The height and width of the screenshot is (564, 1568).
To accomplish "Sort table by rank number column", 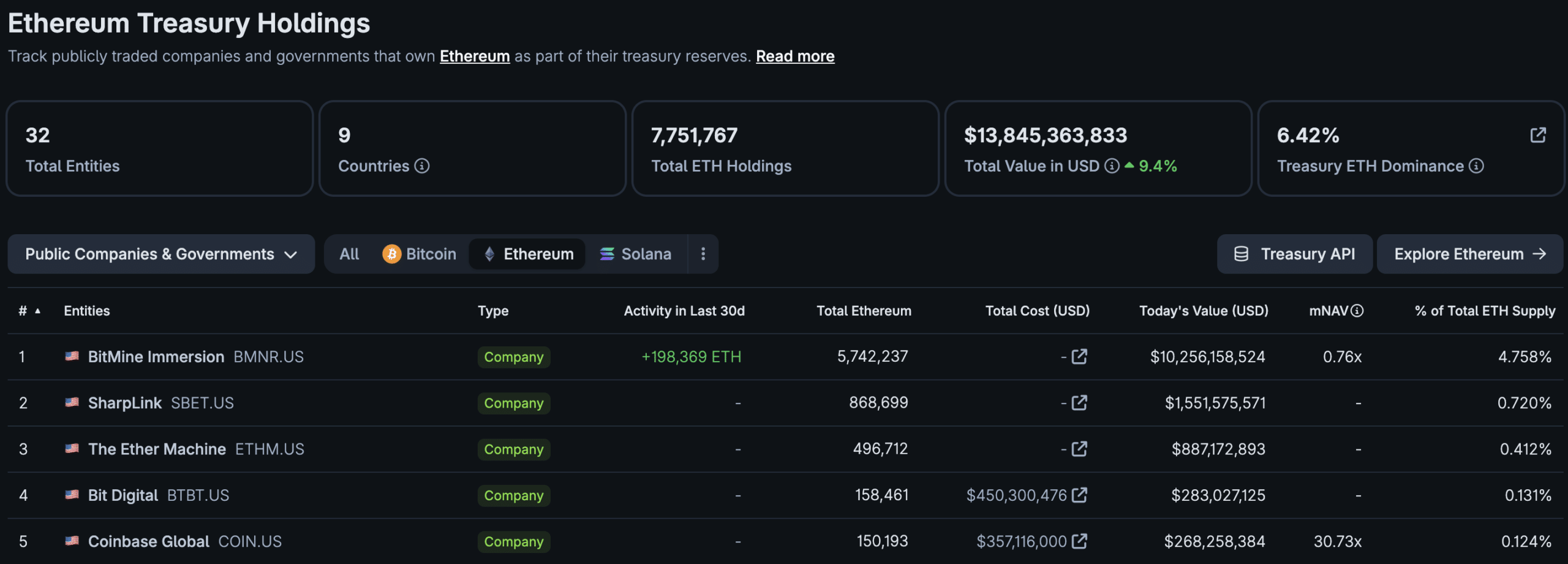I will tap(29, 311).
